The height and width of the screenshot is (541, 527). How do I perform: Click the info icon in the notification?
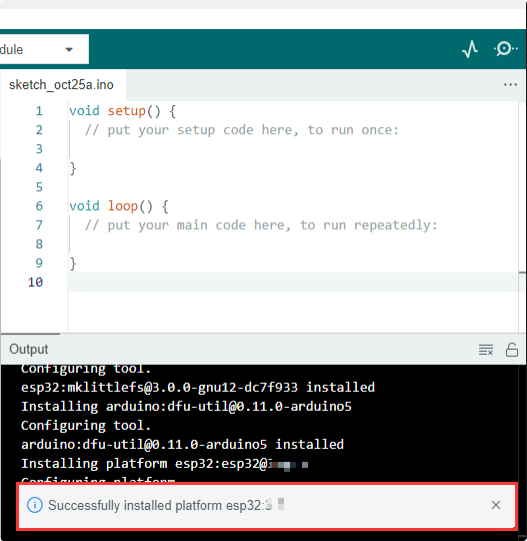[35, 505]
